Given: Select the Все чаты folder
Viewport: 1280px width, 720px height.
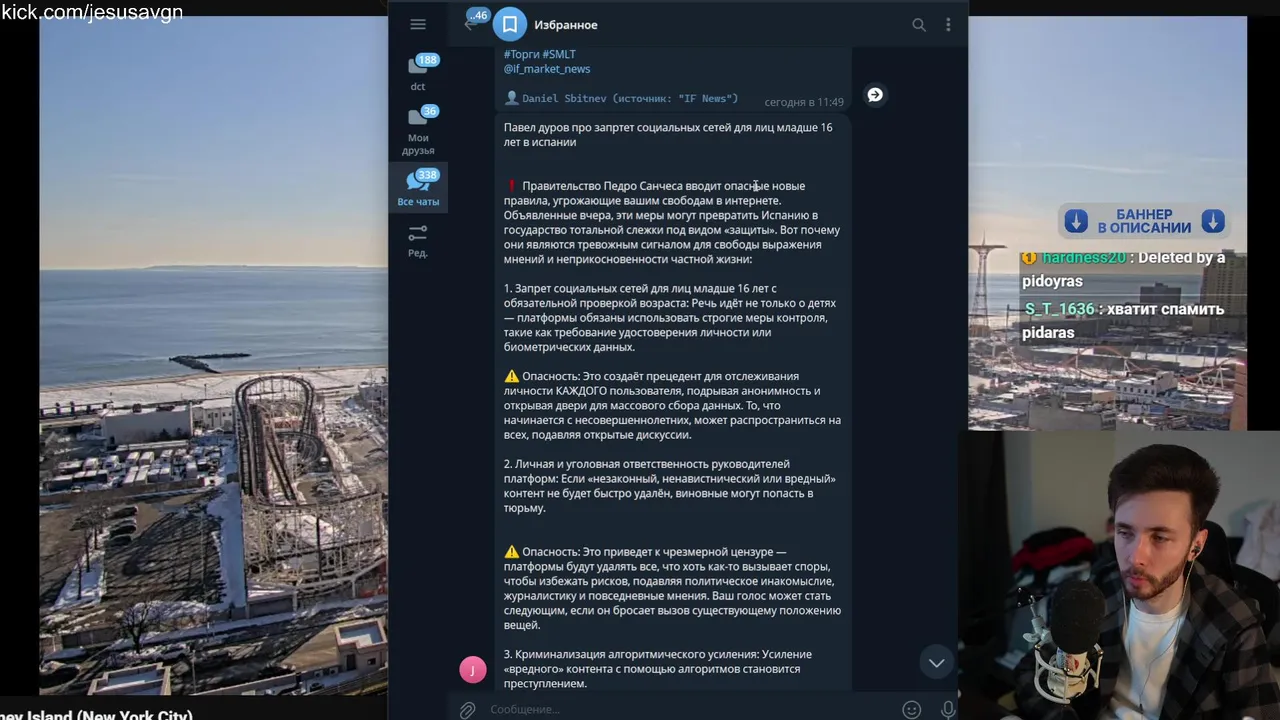Looking at the screenshot, I should (x=418, y=187).
